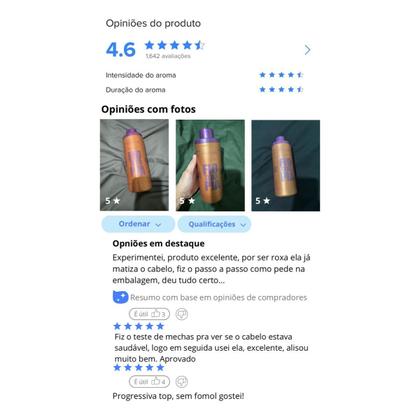Select the overall rating stars row
Viewport: 420px width, 420px height.
[175, 45]
